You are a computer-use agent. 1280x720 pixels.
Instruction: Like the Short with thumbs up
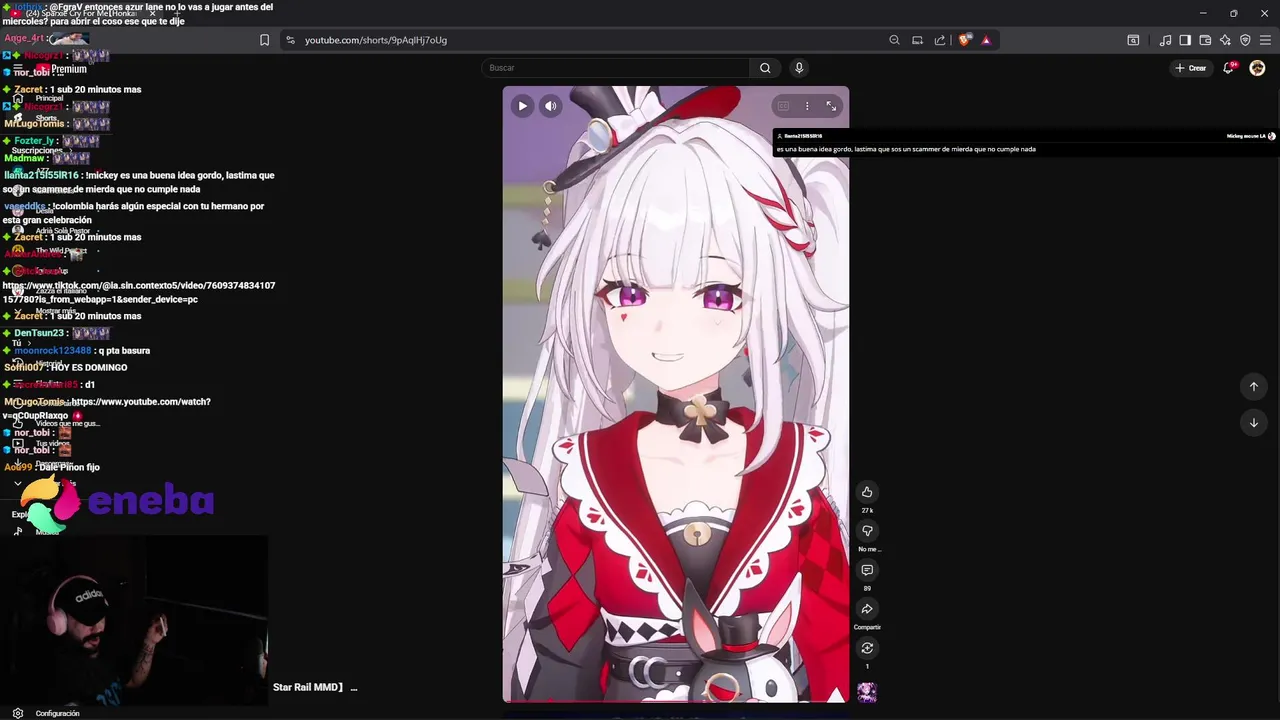[867, 492]
